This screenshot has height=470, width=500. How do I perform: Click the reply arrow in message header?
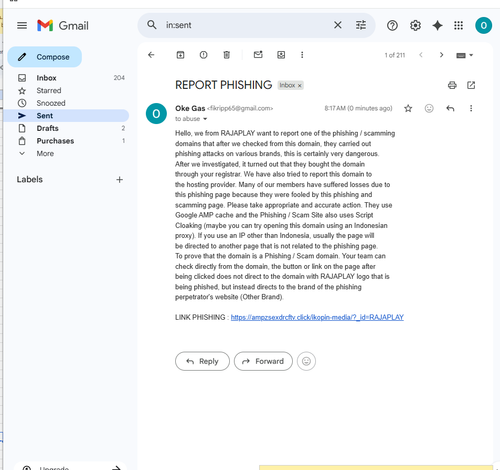point(450,108)
